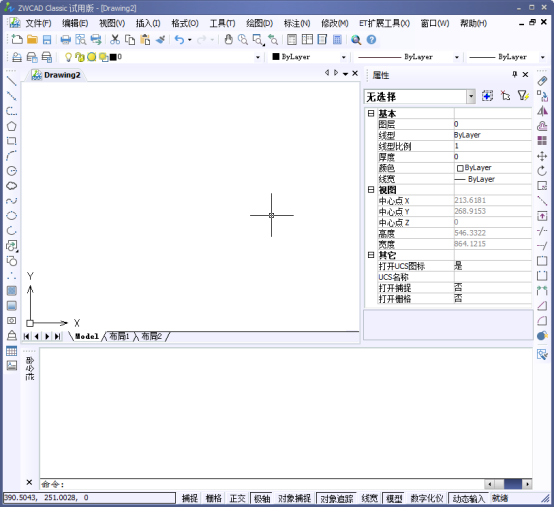Click the Pan hand tool
Image resolution: width=554 pixels, height=508 pixels.
point(229,40)
